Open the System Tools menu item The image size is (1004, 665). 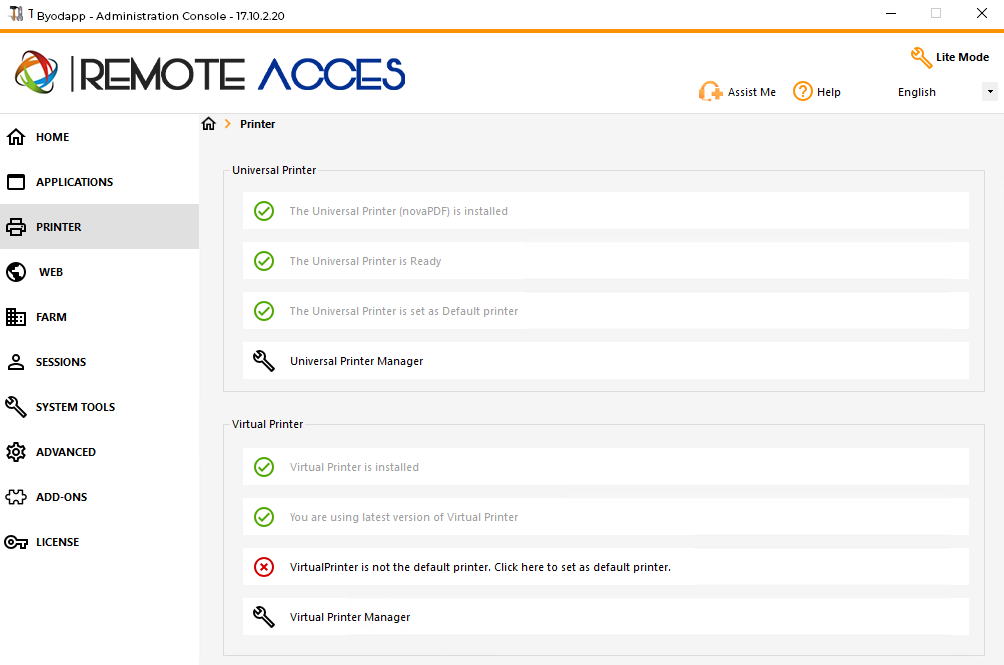pyautogui.click(x=75, y=407)
